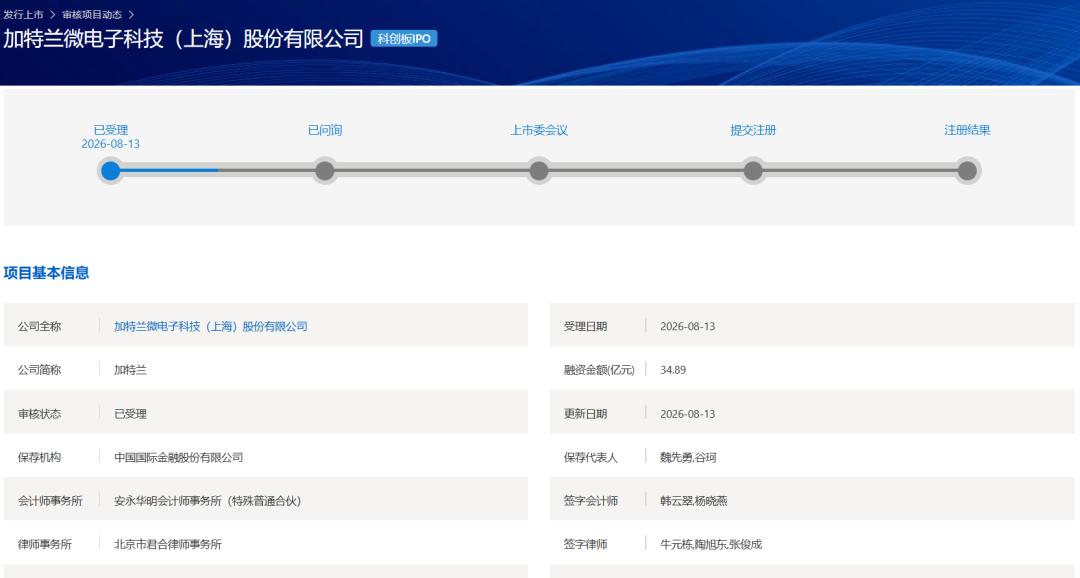The image size is (1080, 578).
Task: Click the 项目基本信息 section heading
Action: tap(46, 273)
